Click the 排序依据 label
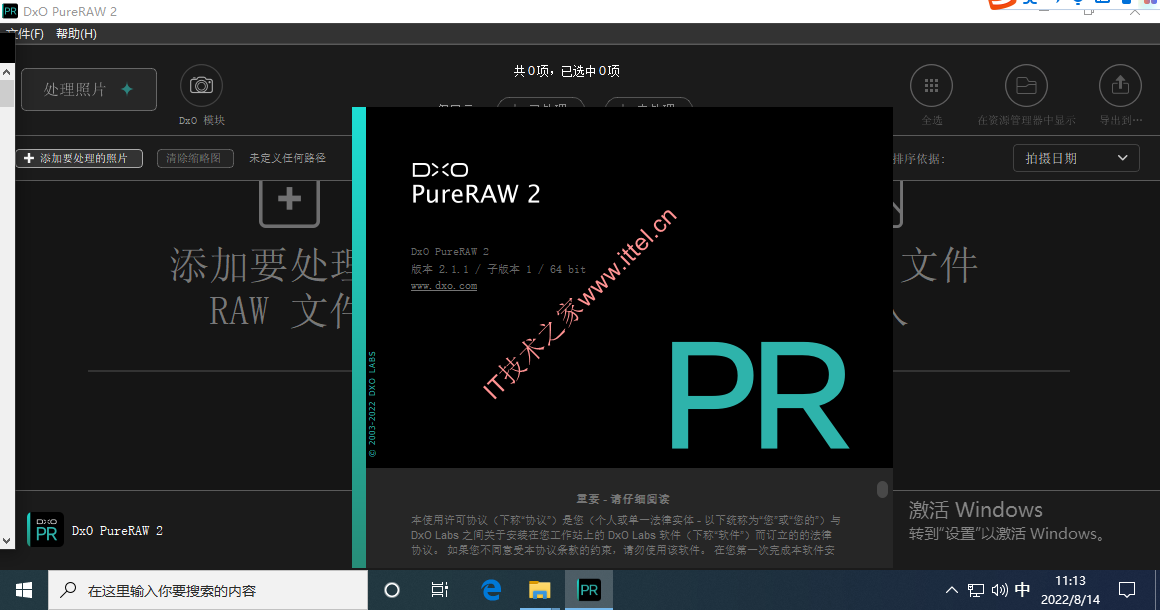The image size is (1160, 610). [x=919, y=159]
